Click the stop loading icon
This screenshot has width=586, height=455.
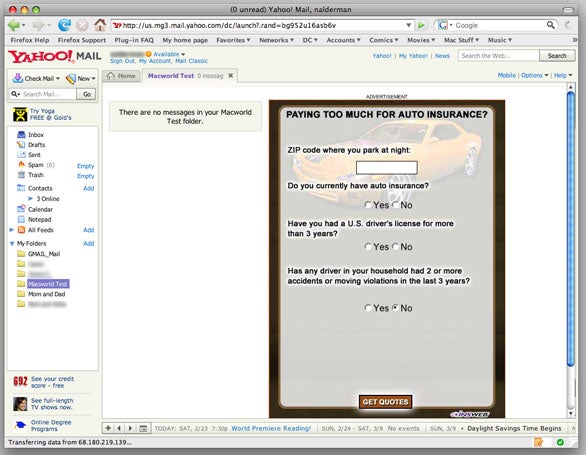[82, 25]
